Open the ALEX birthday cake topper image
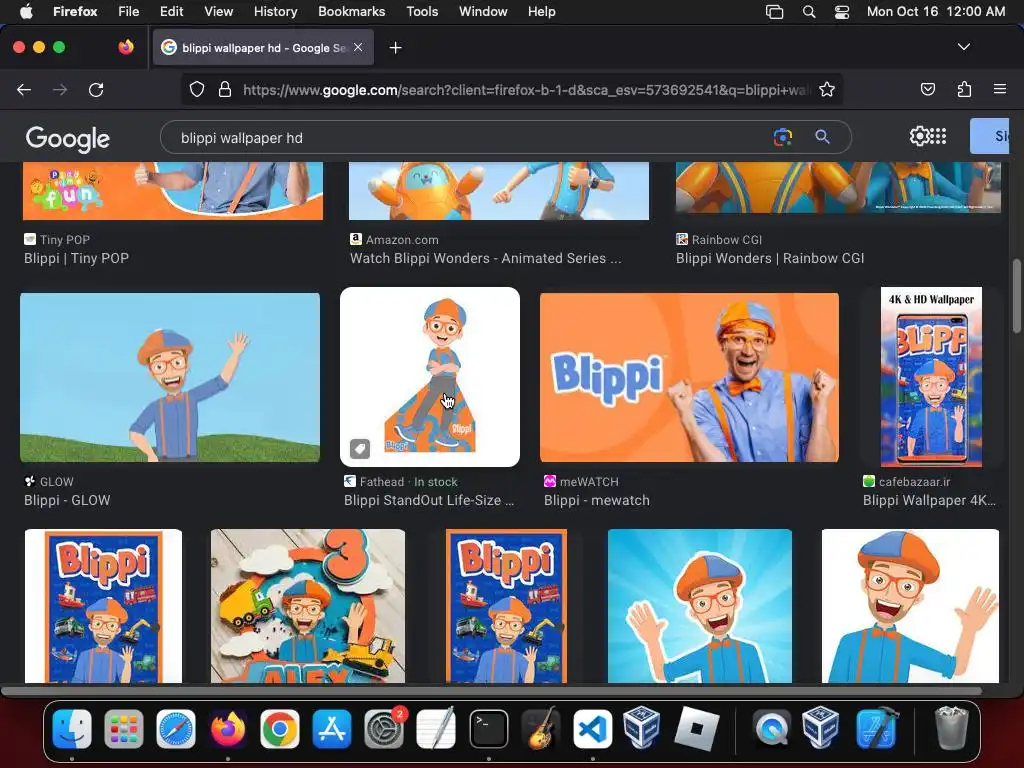The width and height of the screenshot is (1024, 768). click(308, 606)
